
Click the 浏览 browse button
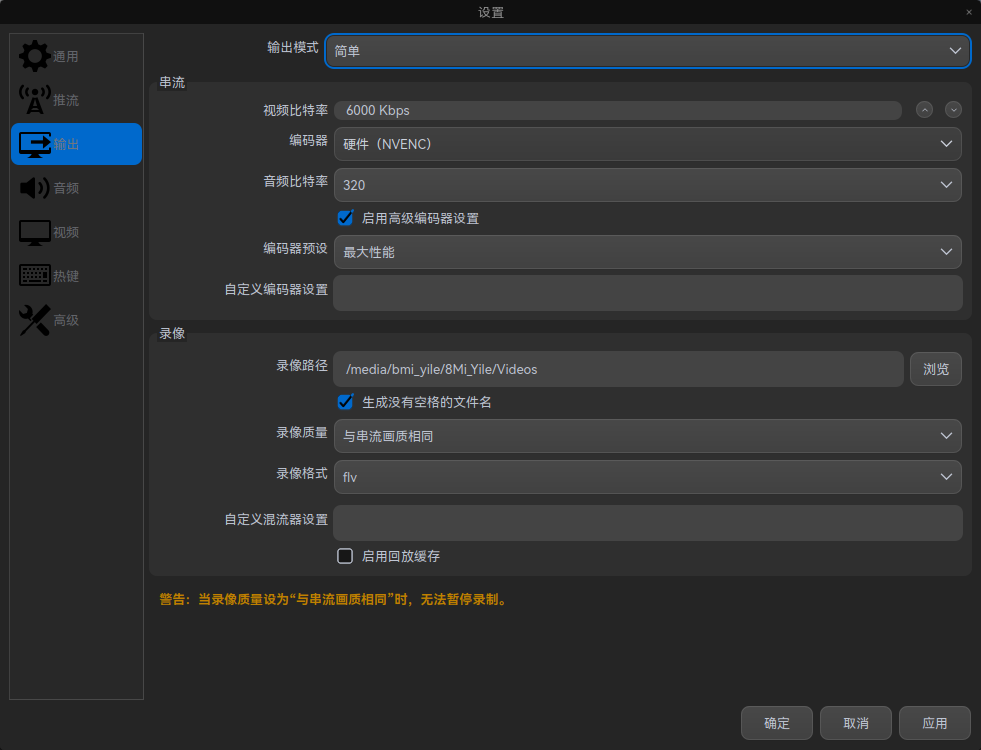(x=935, y=369)
